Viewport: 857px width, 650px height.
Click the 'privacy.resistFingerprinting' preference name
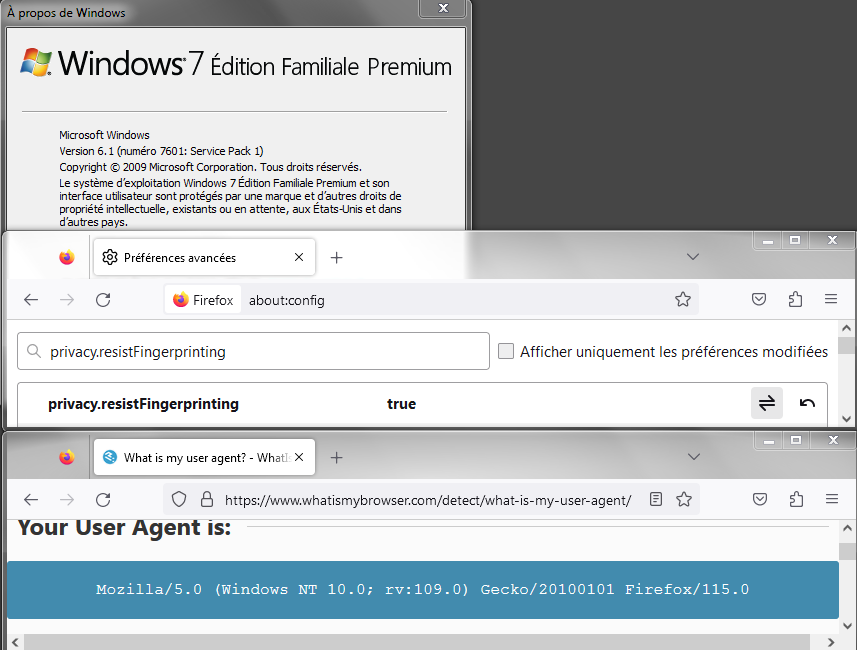tap(143, 404)
